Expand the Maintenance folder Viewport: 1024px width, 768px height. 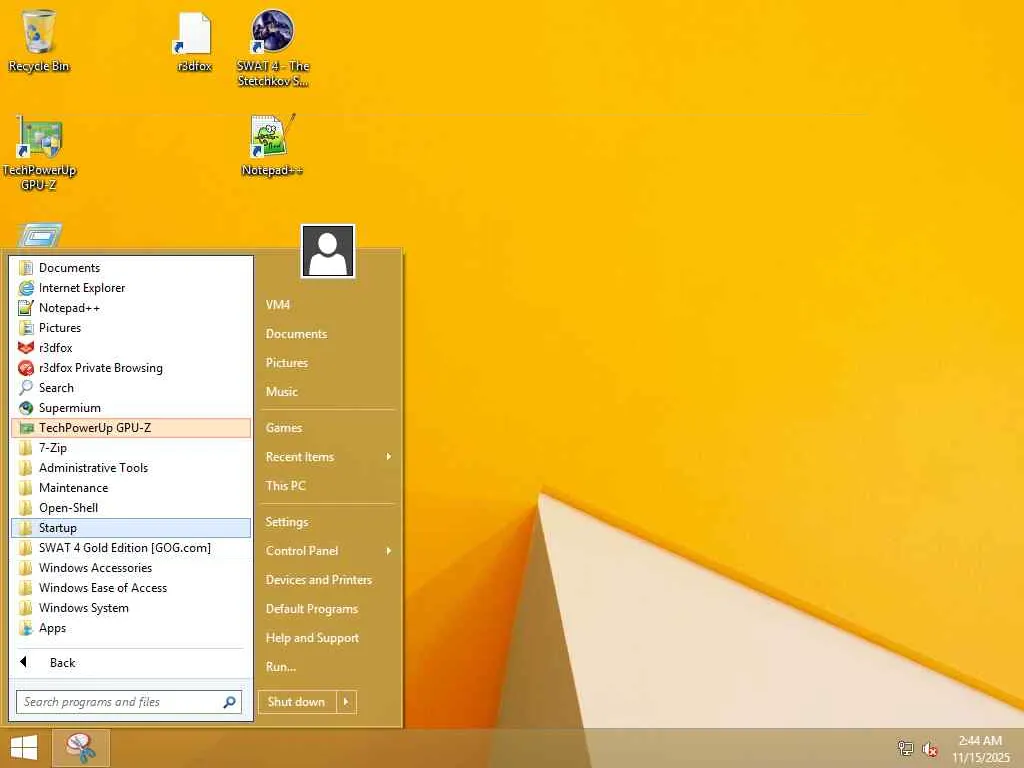[x=131, y=488]
